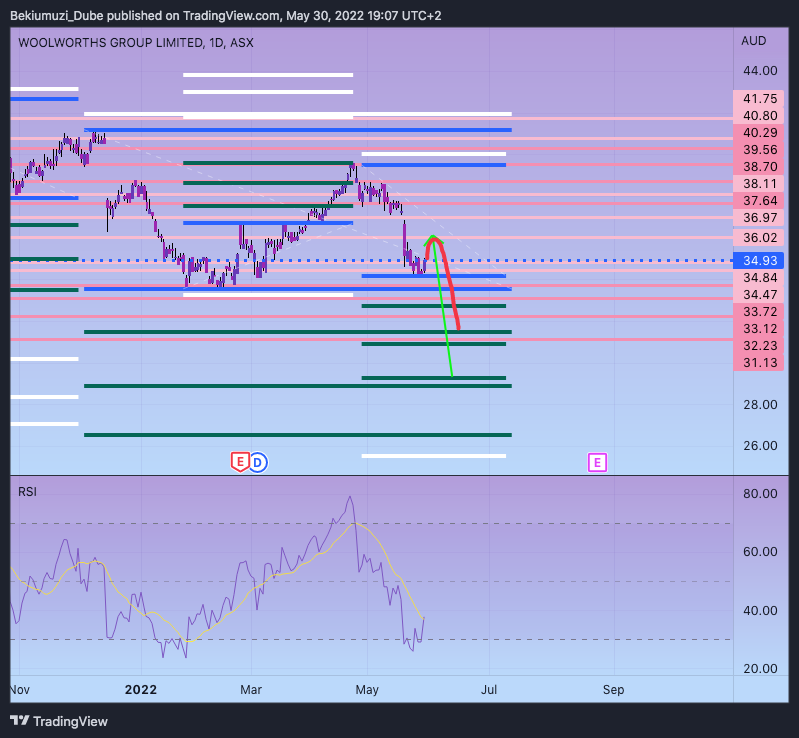
Task: Click the 34.84 price level label
Action: 758,278
